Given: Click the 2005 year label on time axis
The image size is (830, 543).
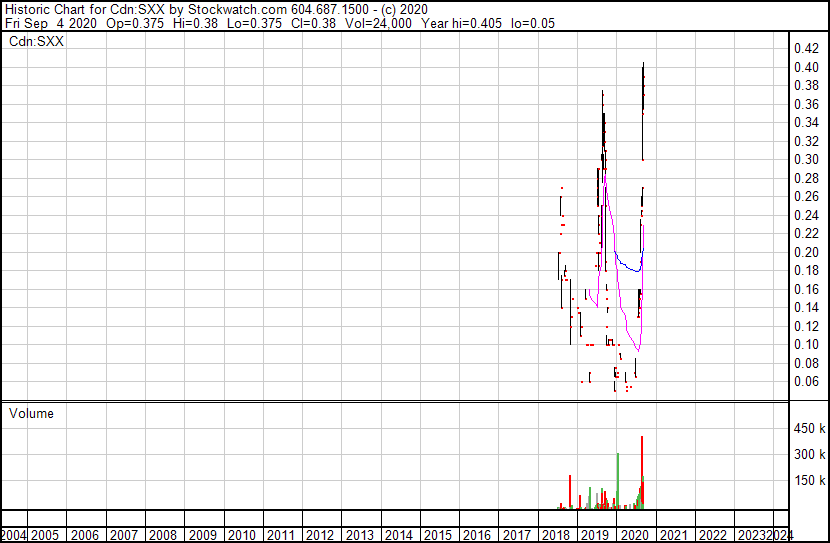Looking at the screenshot, I should point(45,535).
